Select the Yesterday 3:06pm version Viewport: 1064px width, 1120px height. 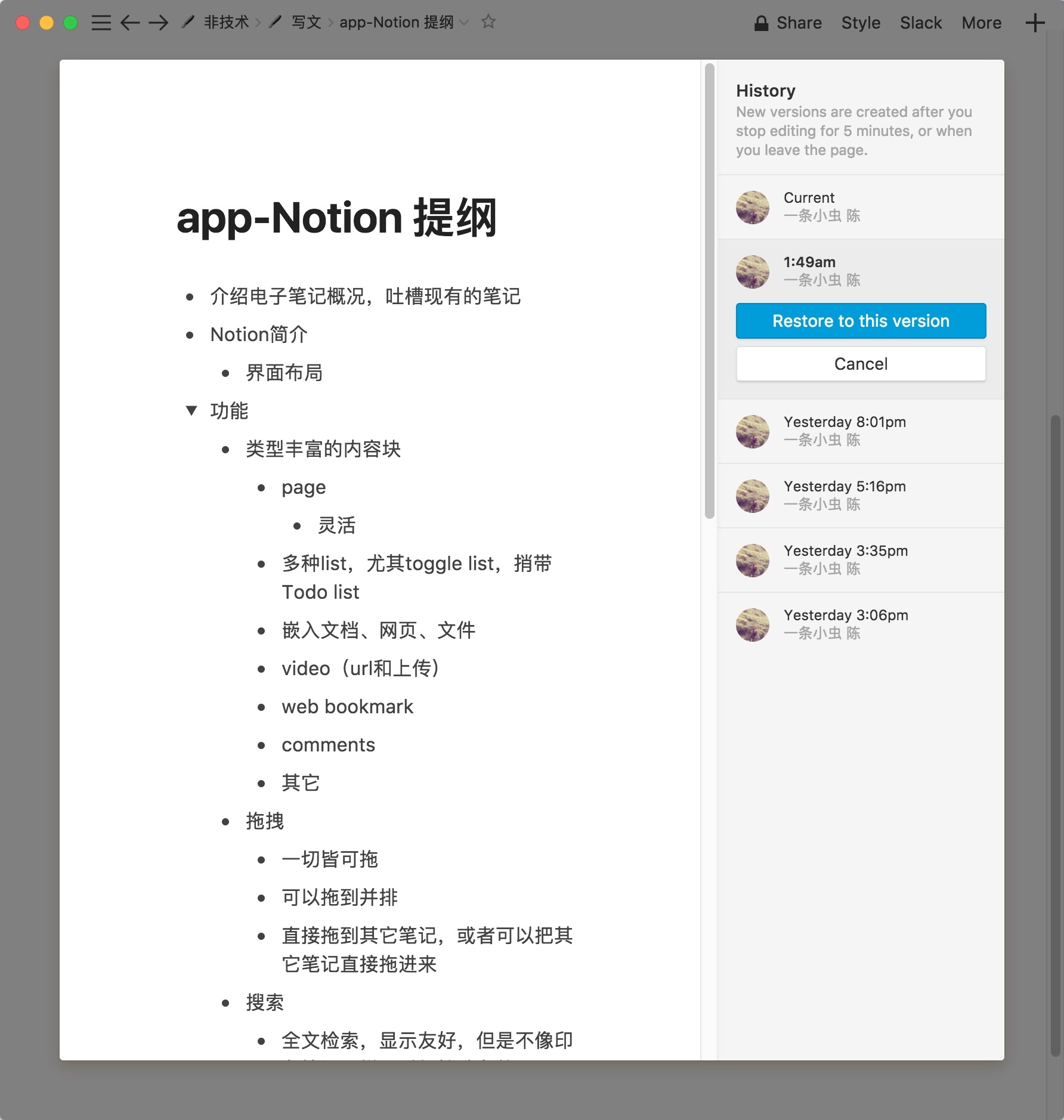click(x=861, y=624)
